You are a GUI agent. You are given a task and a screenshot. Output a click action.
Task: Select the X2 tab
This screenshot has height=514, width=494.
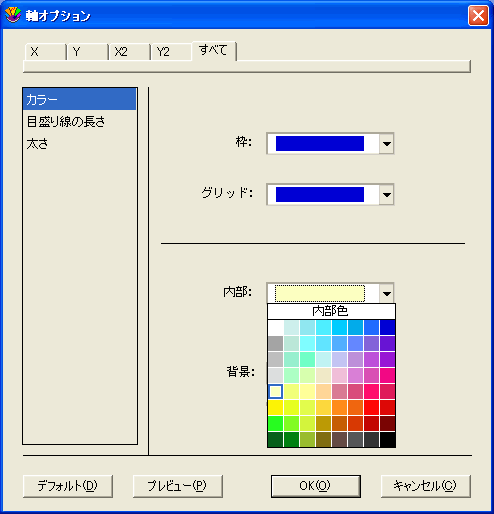pos(129,52)
